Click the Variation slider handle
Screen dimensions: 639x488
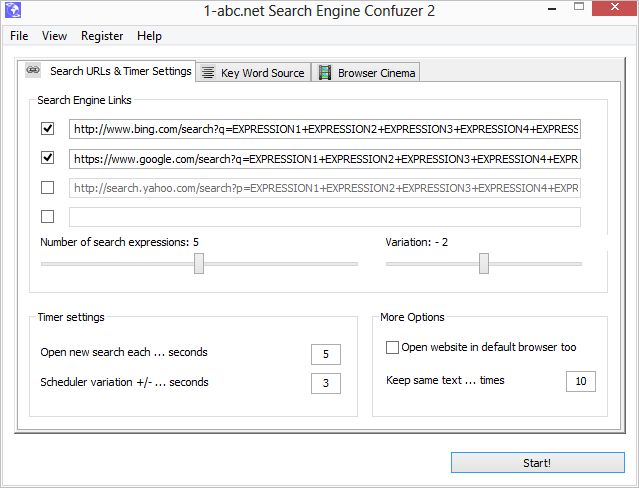click(x=484, y=263)
